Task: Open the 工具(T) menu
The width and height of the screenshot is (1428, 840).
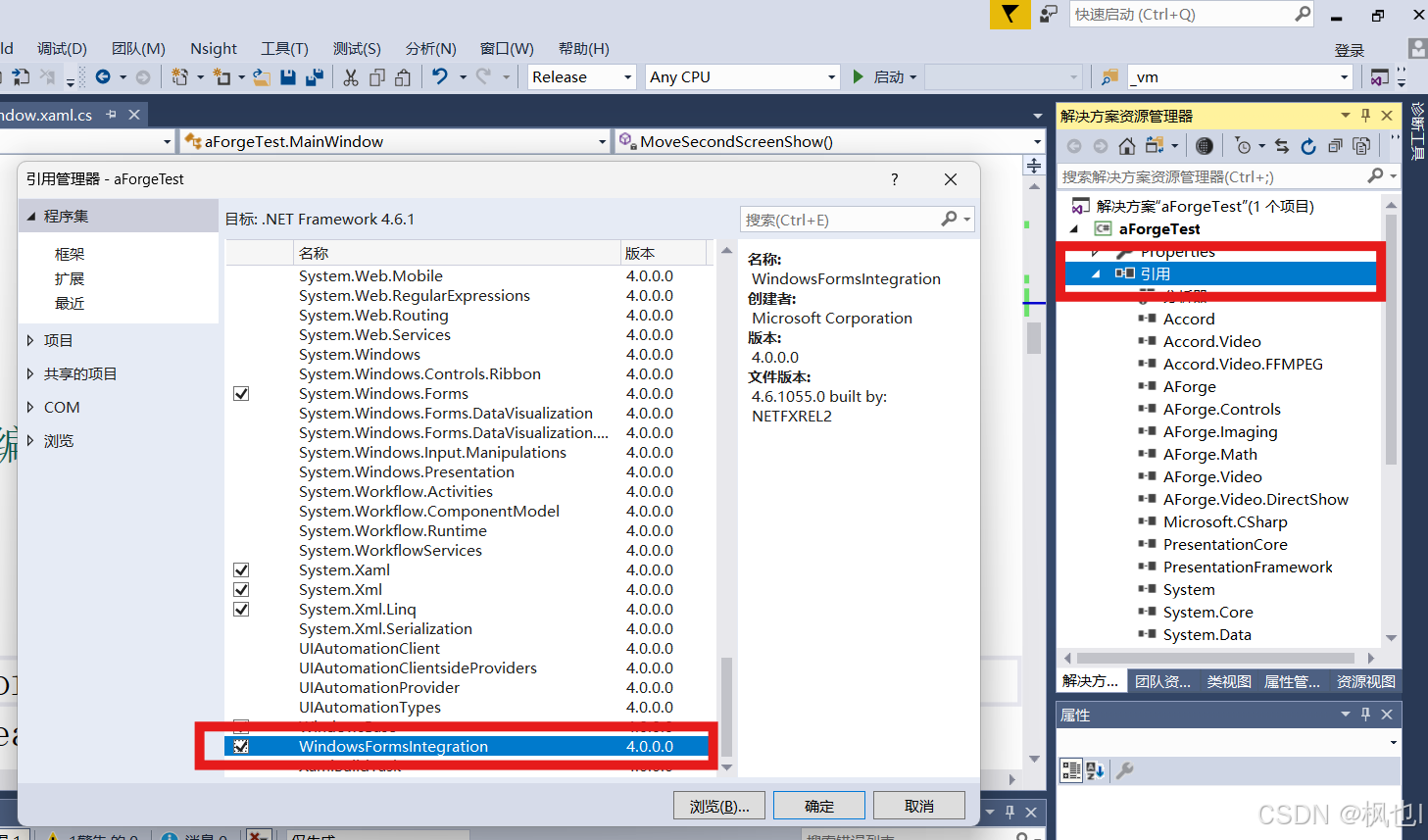Action: [x=284, y=48]
